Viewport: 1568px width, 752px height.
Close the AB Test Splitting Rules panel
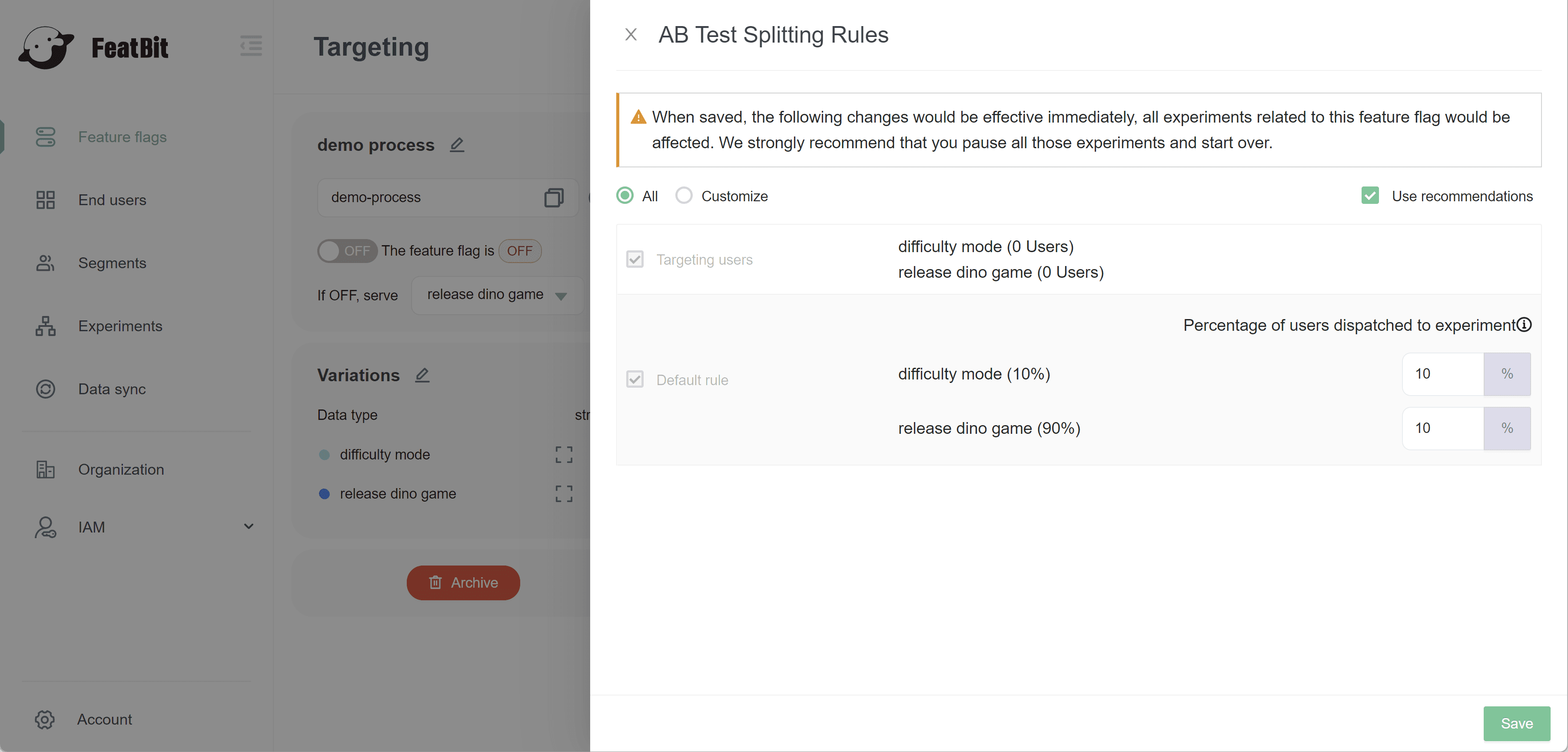click(x=631, y=35)
